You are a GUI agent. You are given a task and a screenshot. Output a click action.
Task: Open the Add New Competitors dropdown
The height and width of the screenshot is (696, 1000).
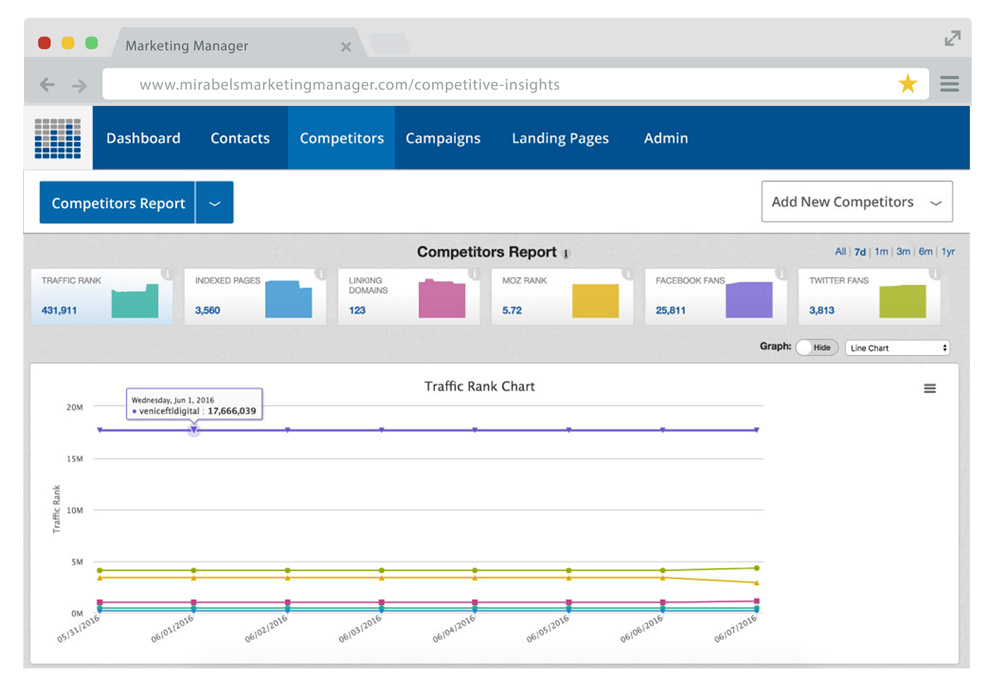click(x=857, y=202)
